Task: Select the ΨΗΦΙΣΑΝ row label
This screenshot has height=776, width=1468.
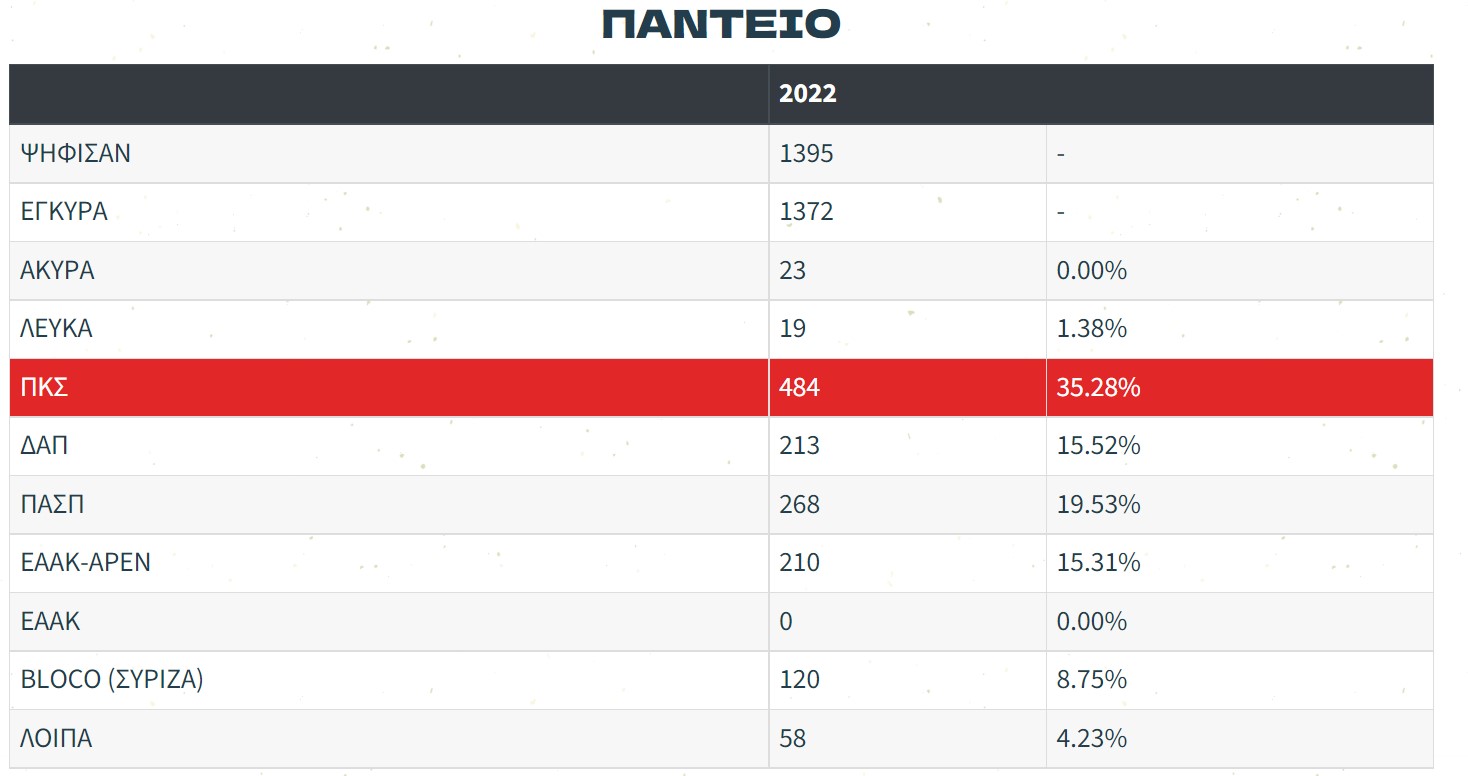Action: [75, 154]
